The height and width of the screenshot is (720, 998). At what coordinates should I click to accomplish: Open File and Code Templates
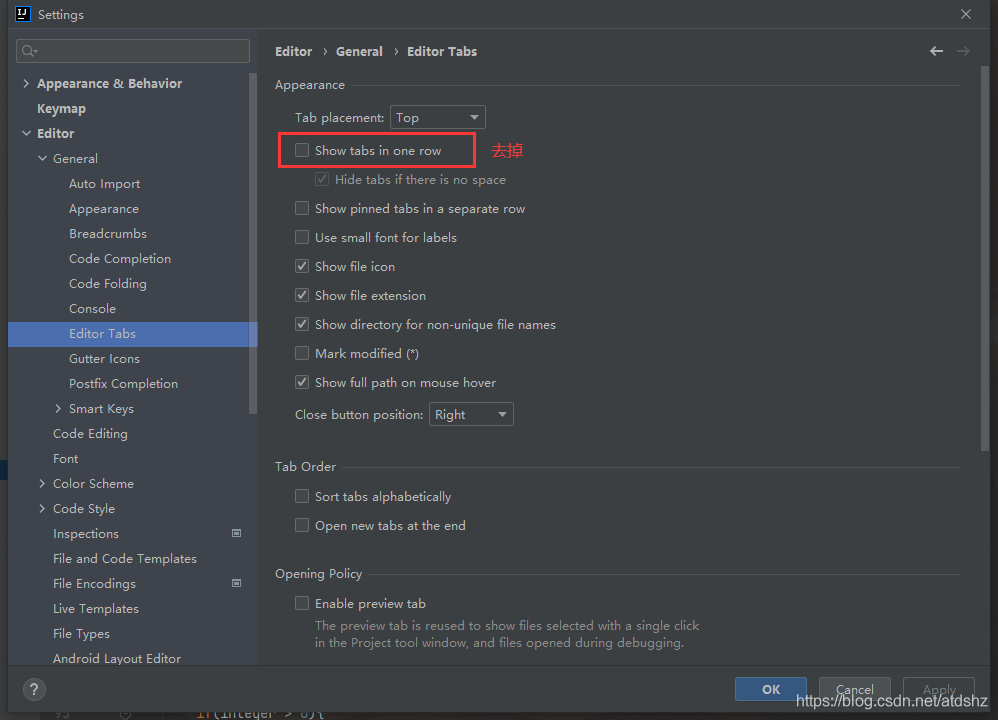(x=125, y=558)
